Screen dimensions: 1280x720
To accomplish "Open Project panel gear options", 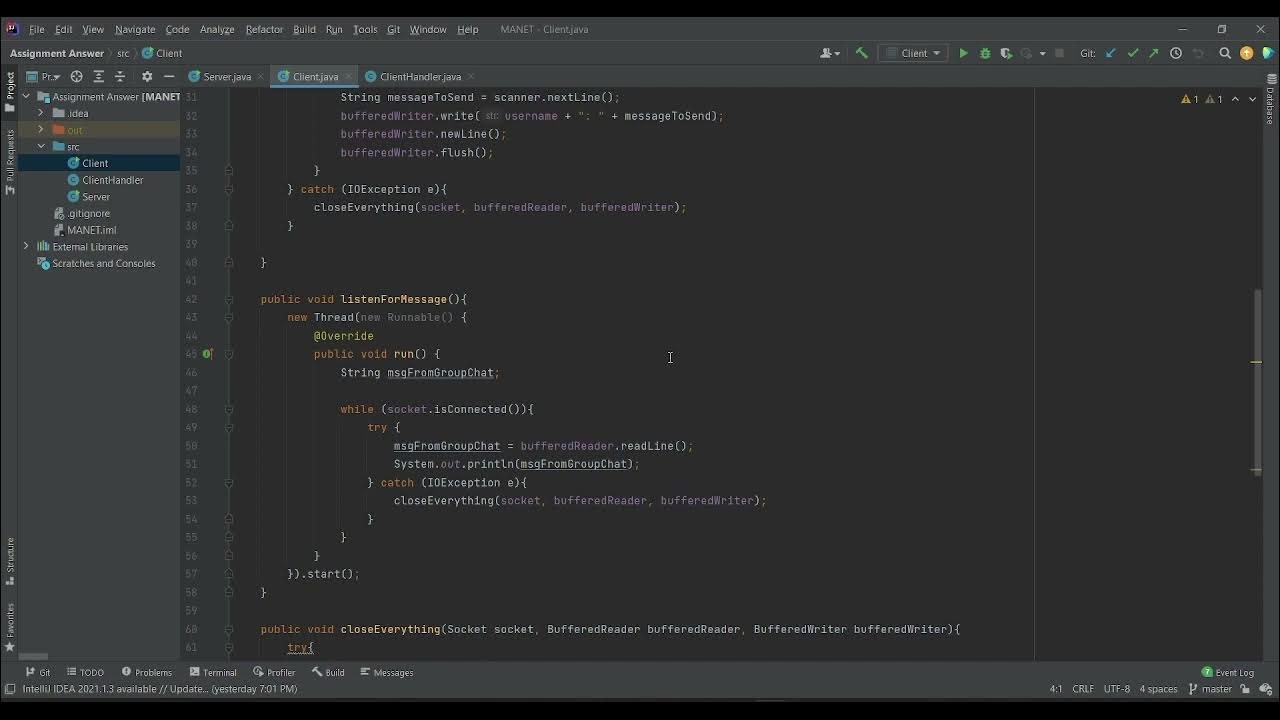I will (147, 76).
